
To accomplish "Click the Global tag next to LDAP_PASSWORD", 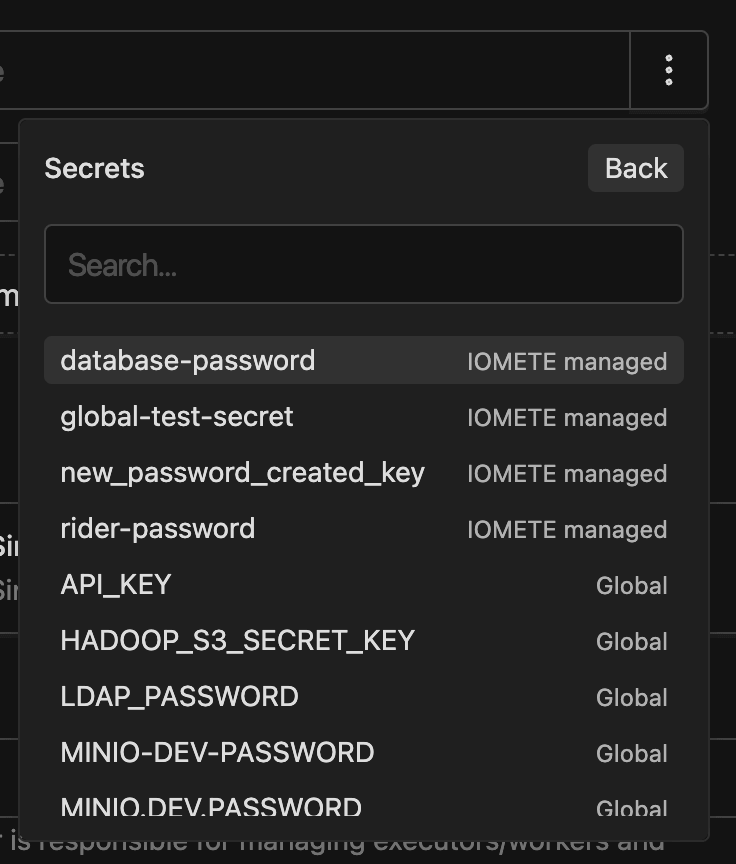I will 631,697.
